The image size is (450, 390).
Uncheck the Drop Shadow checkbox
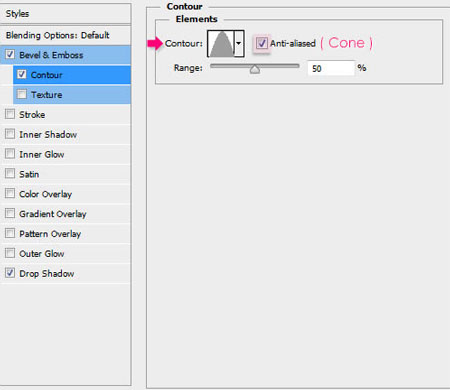(10, 273)
